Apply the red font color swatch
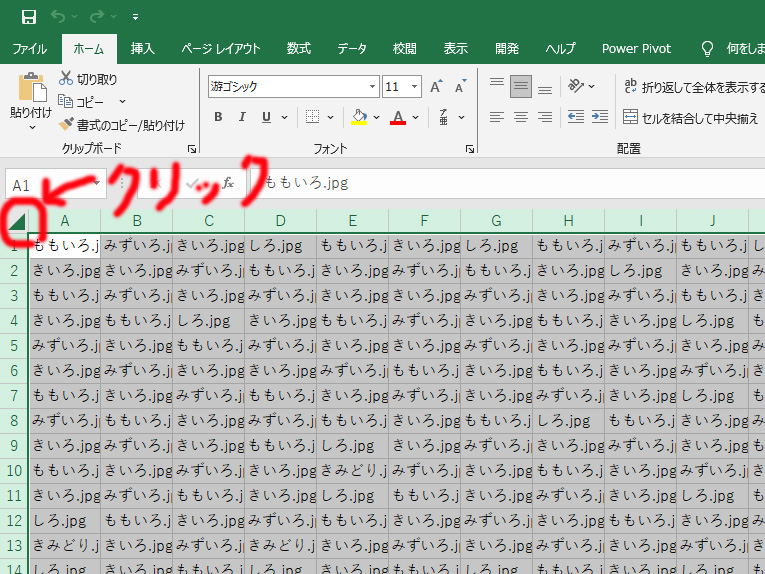 pos(398,118)
